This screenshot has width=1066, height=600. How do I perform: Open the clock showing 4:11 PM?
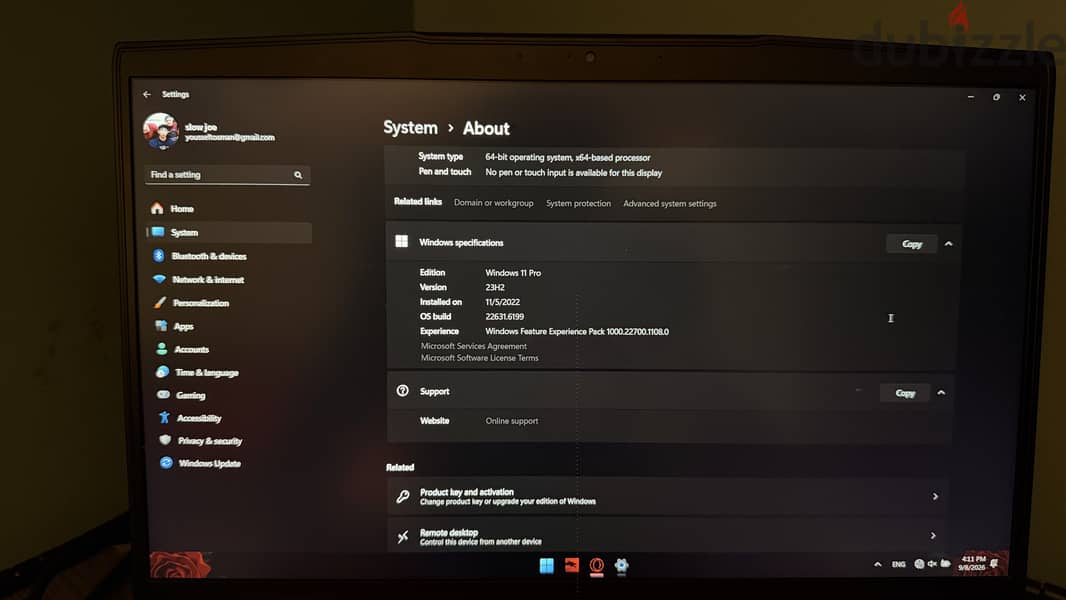pos(972,563)
